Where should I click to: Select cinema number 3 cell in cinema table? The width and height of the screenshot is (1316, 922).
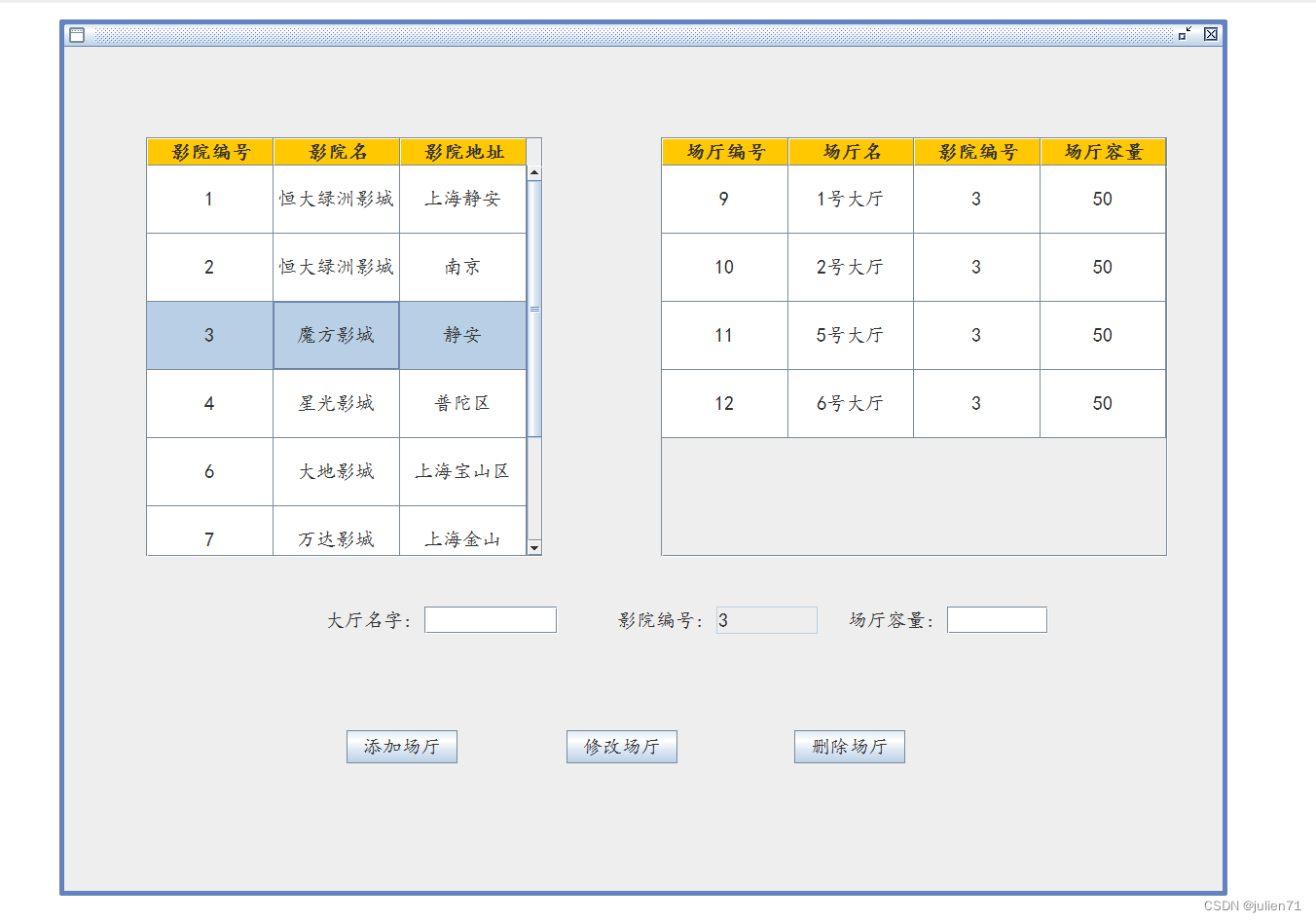click(210, 336)
